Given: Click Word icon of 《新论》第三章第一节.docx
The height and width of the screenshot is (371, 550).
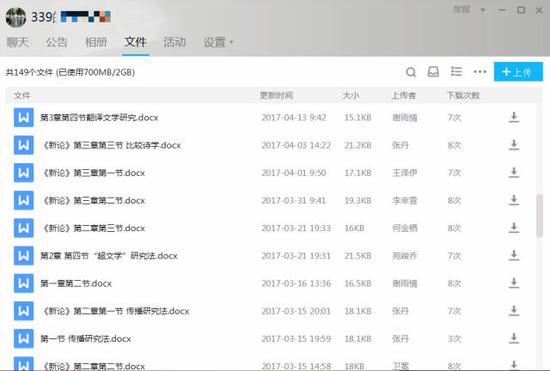Looking at the screenshot, I should [x=24, y=173].
